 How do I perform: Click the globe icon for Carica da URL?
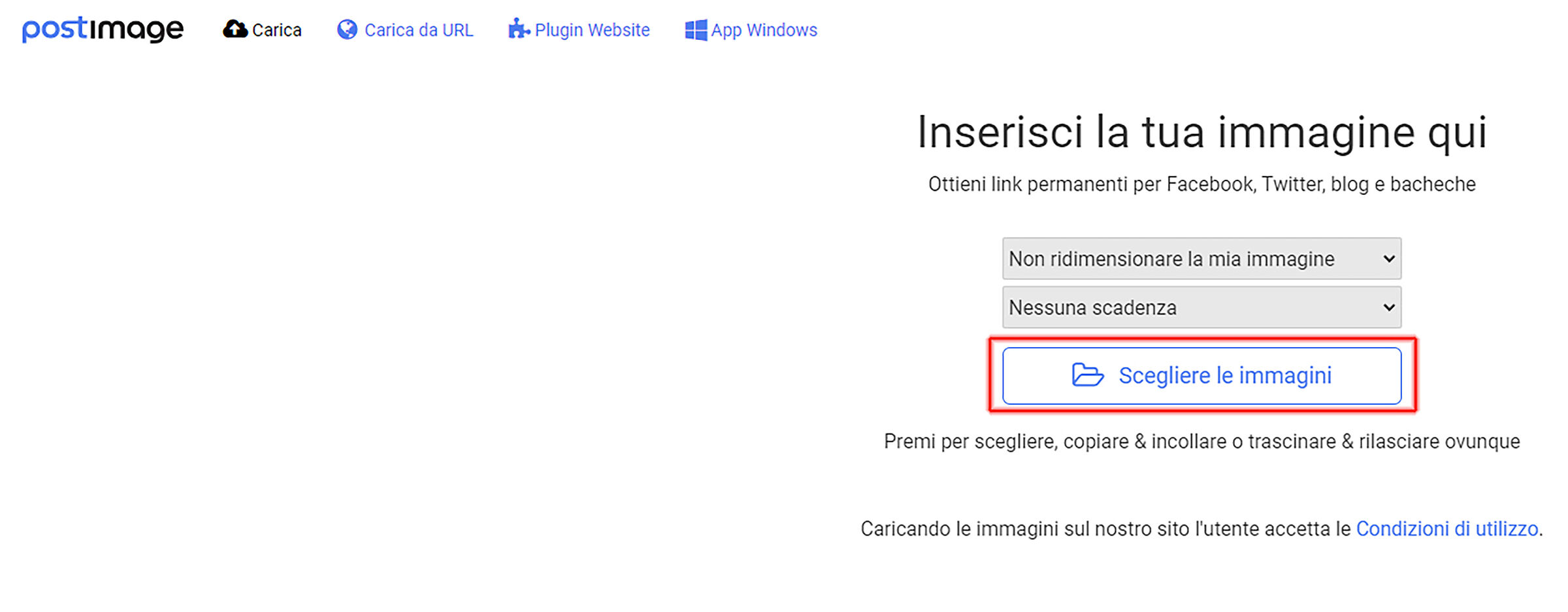point(347,29)
